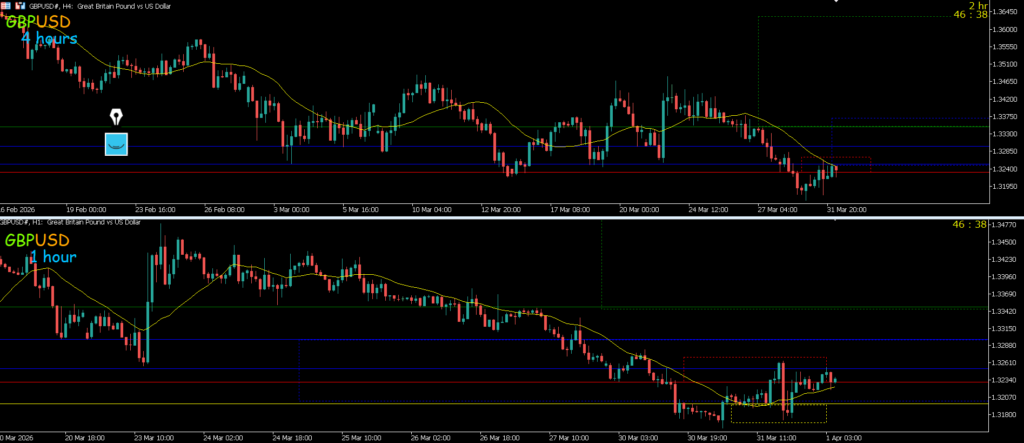Click the '23 Feb 16:00' time axis label
The height and width of the screenshot is (443, 1024).
(x=153, y=210)
